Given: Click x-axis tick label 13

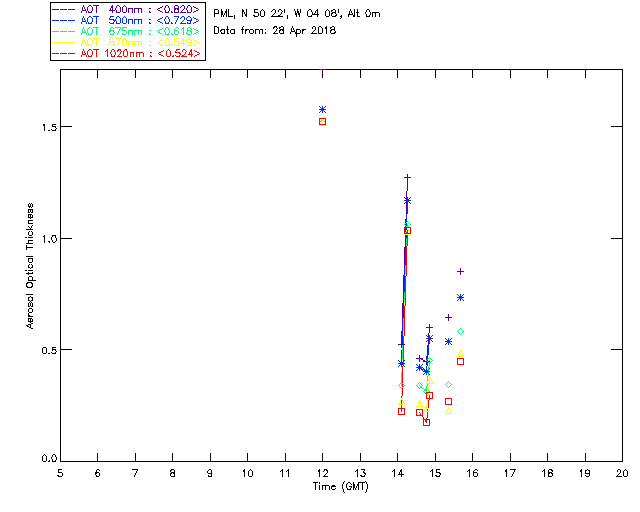Looking at the screenshot, I should coord(360,473).
